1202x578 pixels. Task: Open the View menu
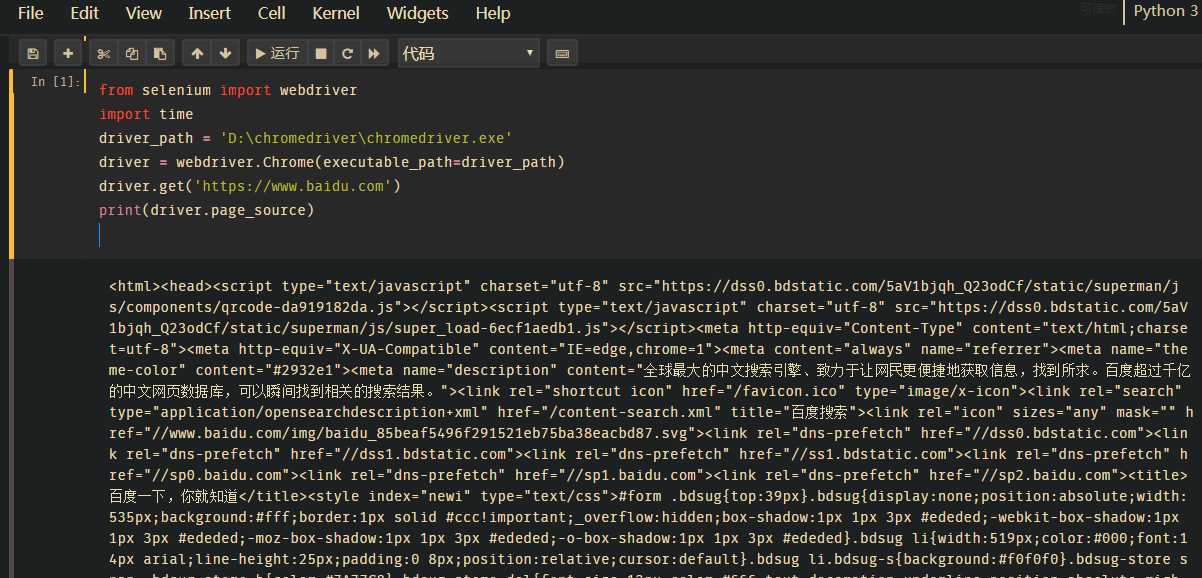(x=144, y=13)
